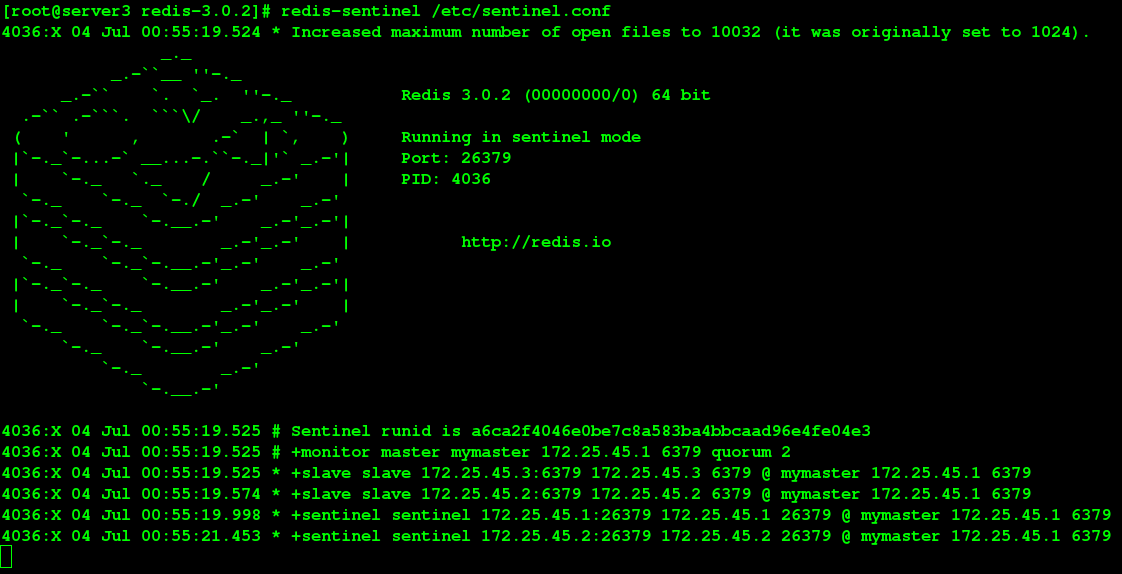Click the '+slave slave 172.25.45.3:6379' log line
Image resolution: width=1122 pixels, height=574 pixels.
pos(516,473)
